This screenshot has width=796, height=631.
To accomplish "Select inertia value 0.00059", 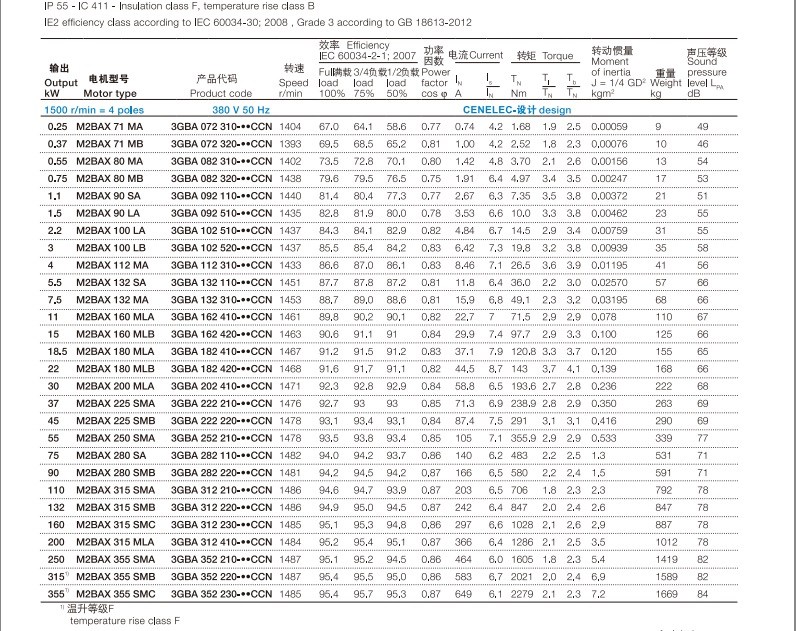I will (609, 127).
